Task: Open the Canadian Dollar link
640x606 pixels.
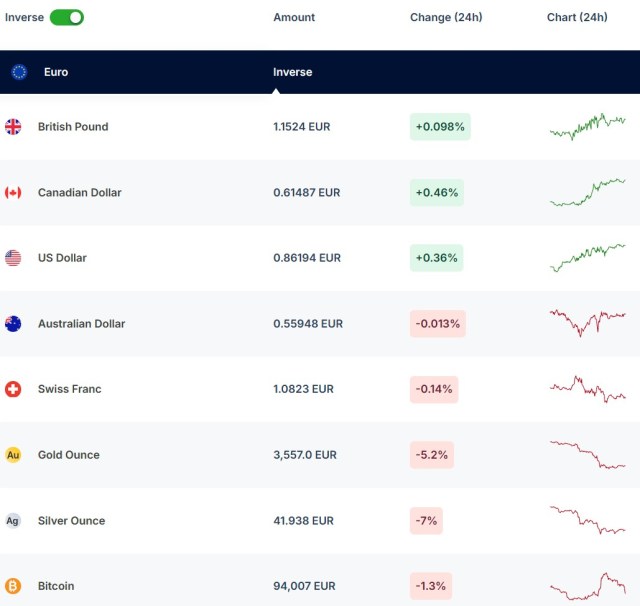Action: pyautogui.click(x=79, y=192)
